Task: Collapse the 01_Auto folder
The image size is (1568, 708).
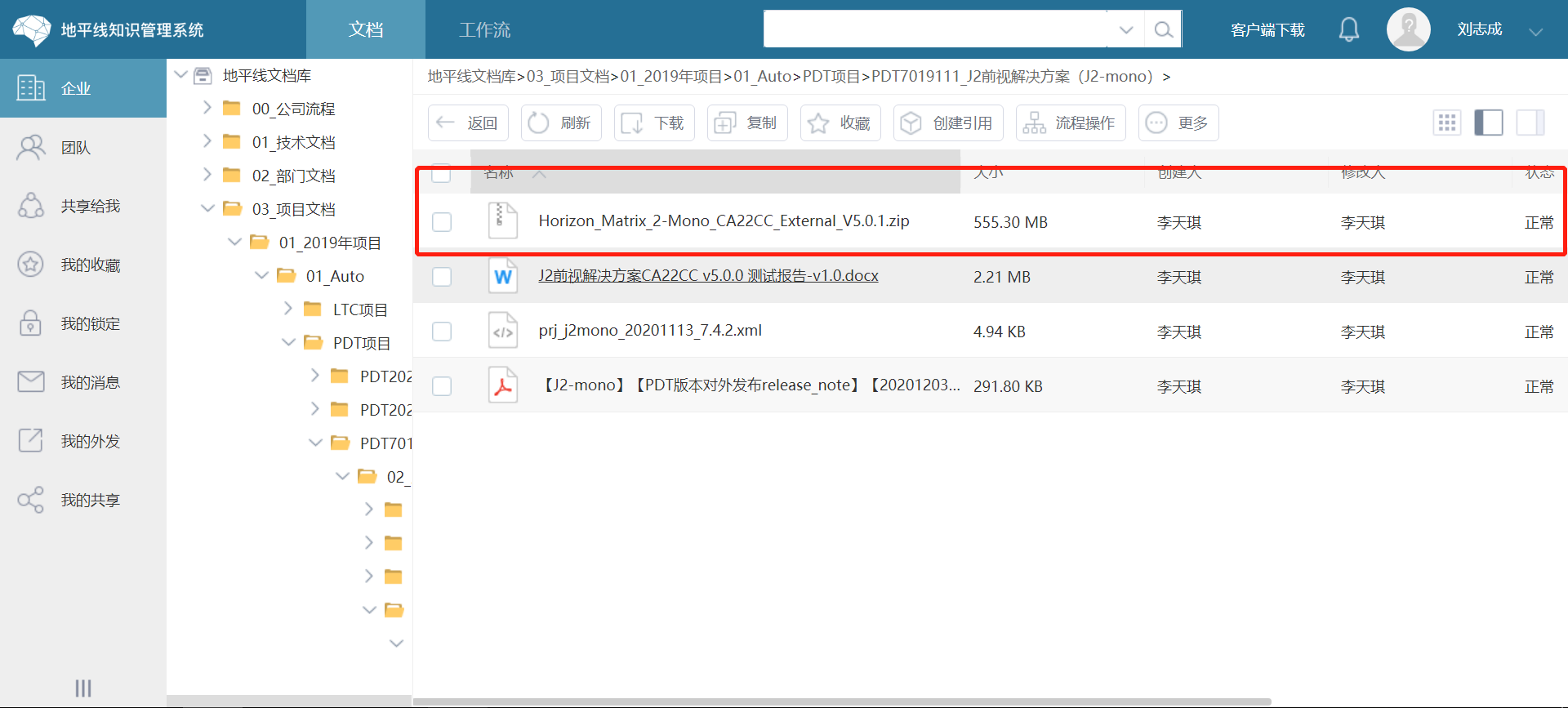Action: [262, 275]
